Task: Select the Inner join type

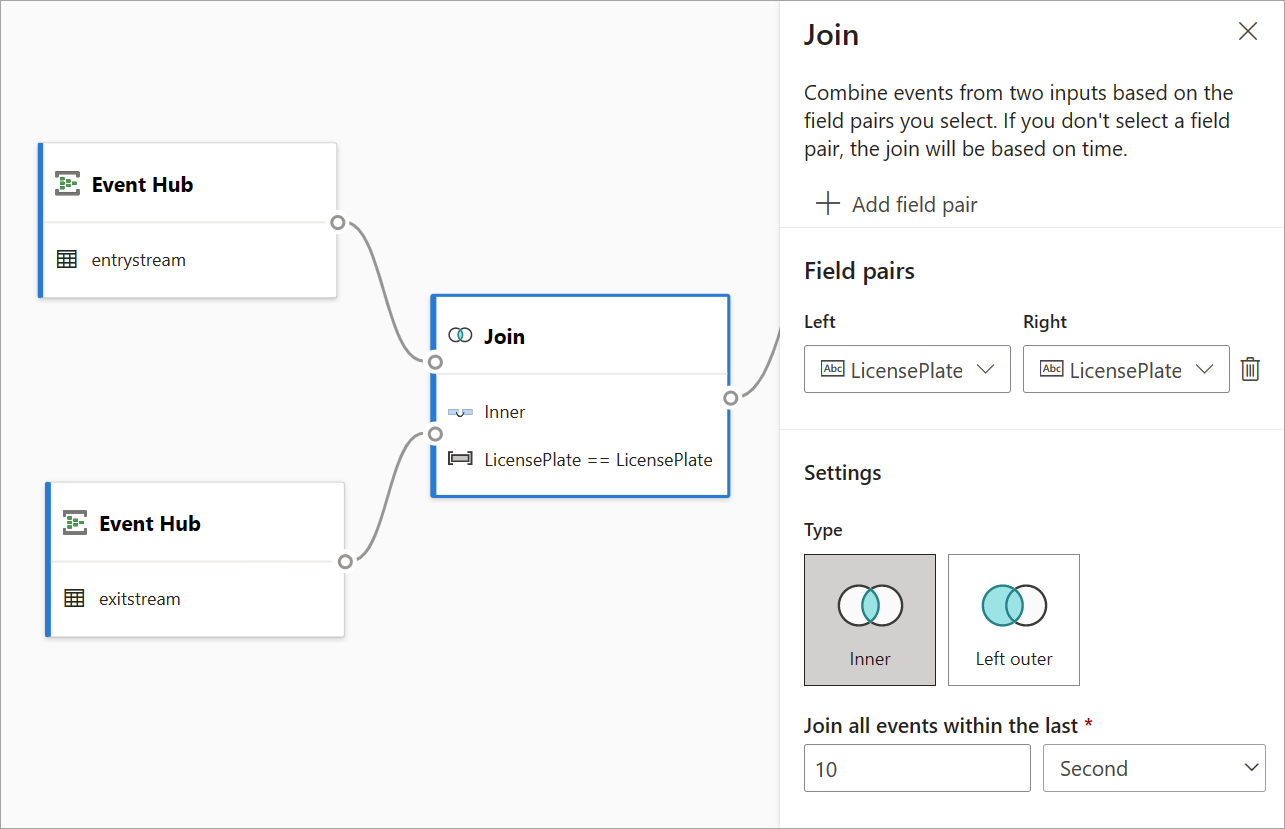Action: pos(869,619)
